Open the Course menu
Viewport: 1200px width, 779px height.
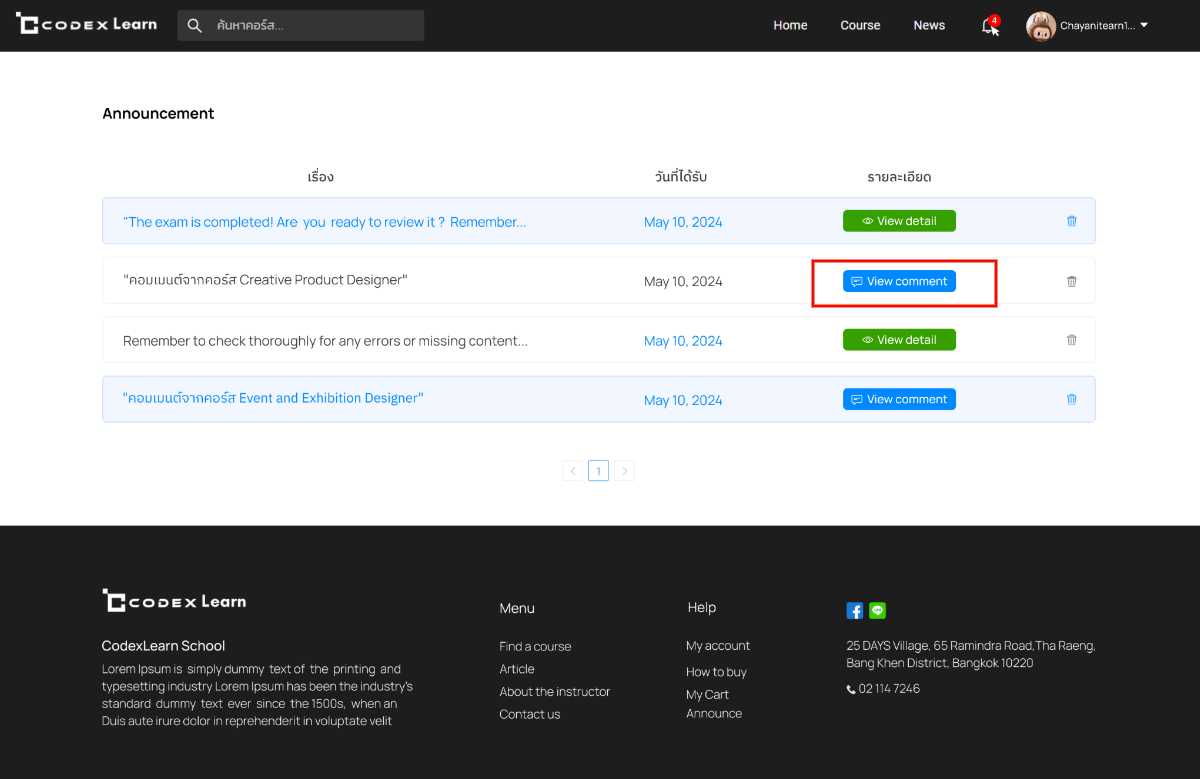pos(860,26)
